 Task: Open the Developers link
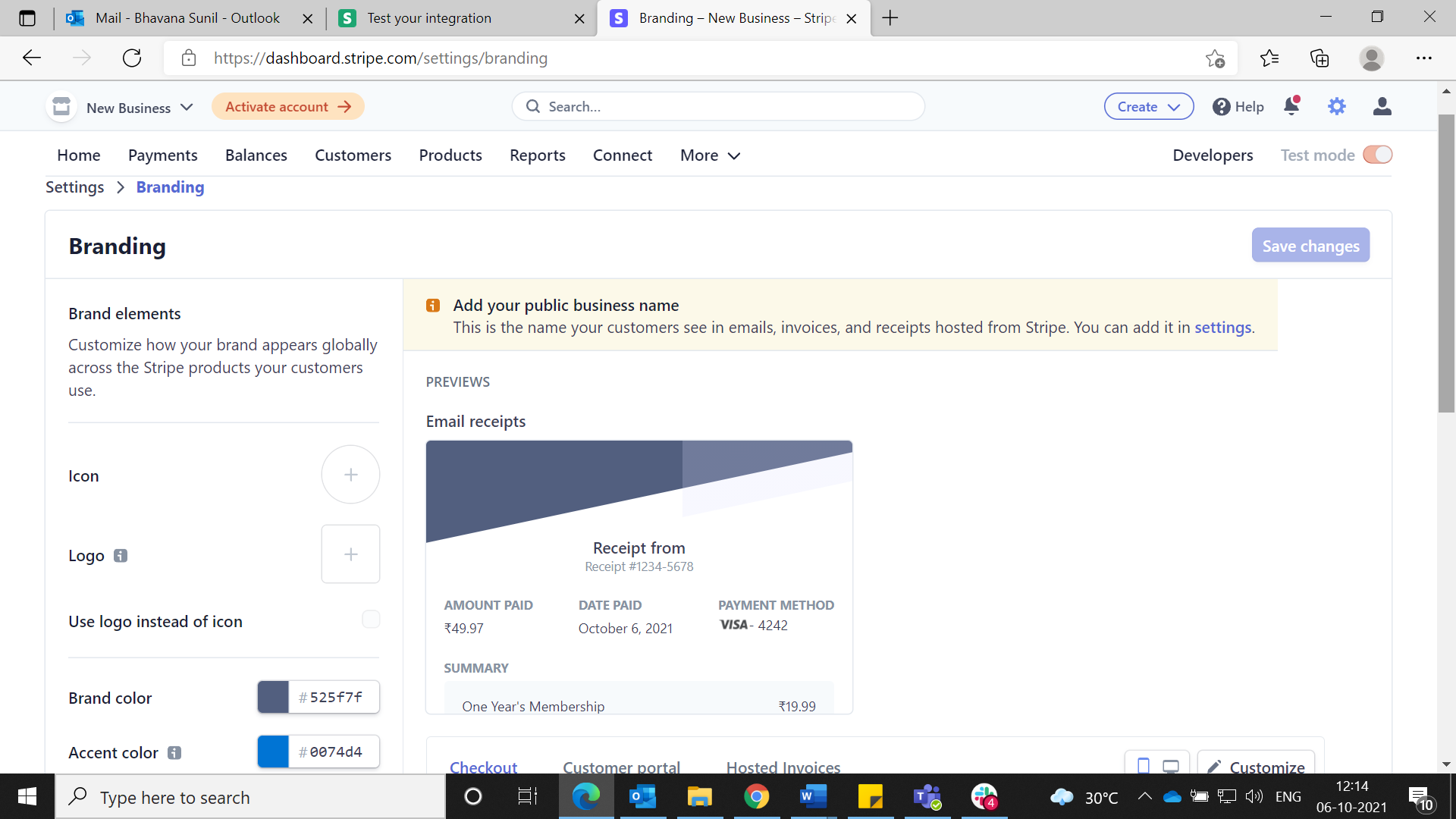1213,155
